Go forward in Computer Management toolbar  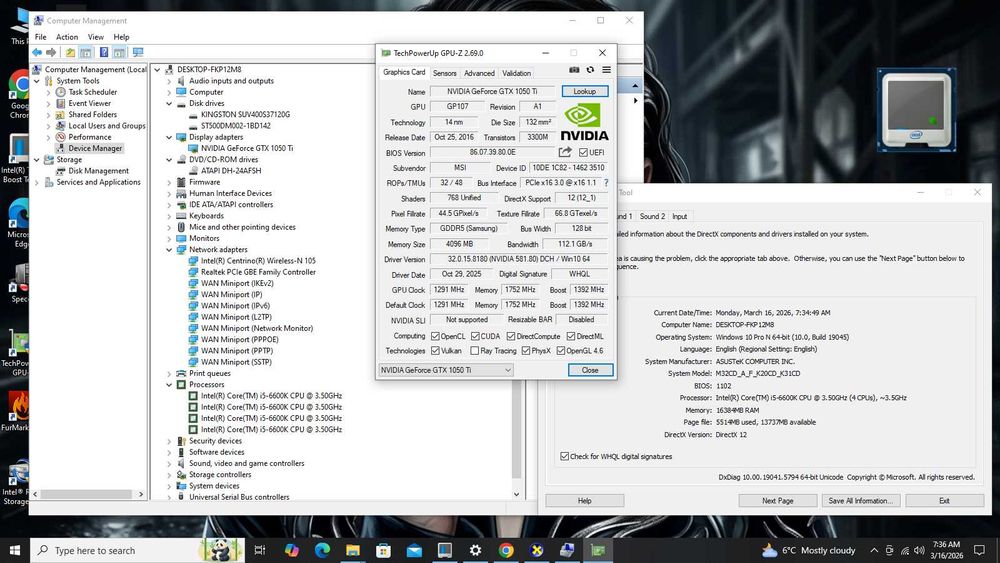(x=51, y=52)
